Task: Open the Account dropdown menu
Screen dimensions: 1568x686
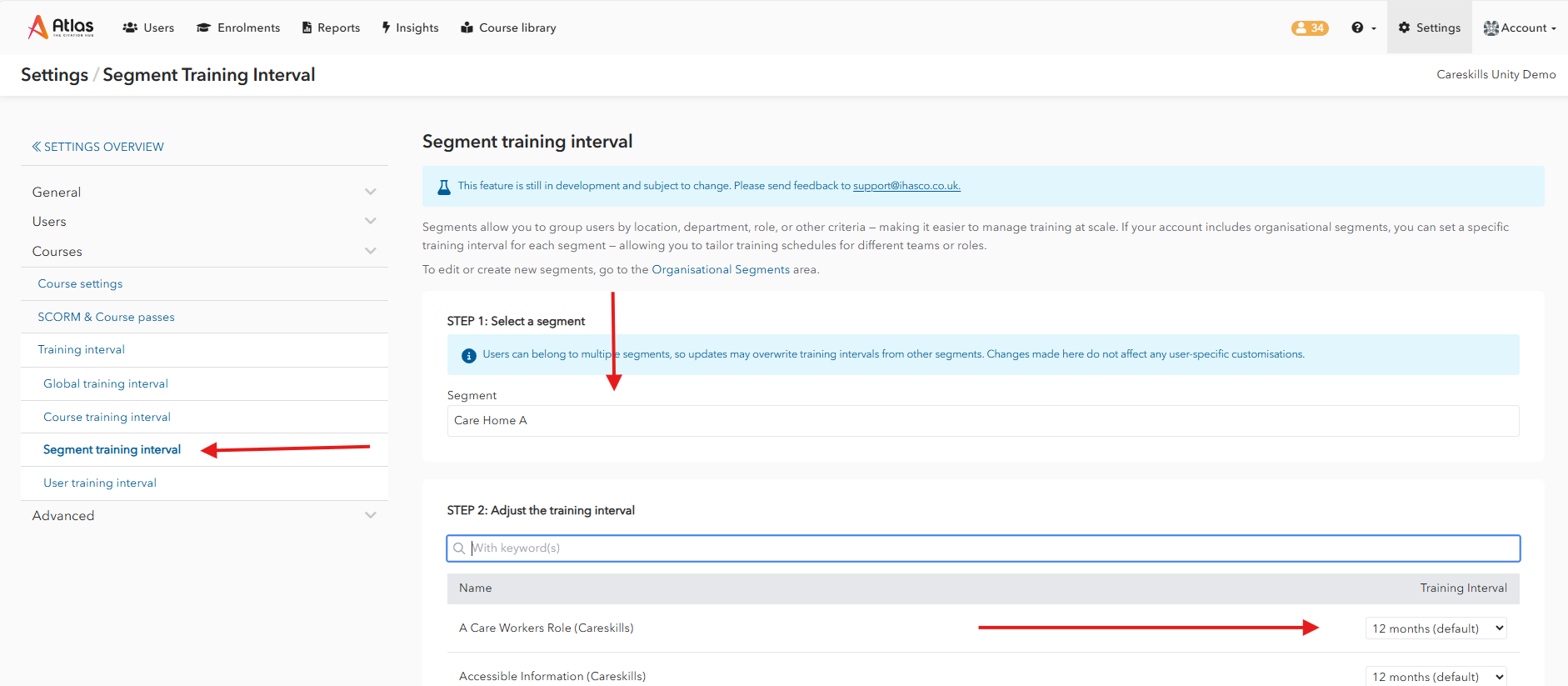Action: [x=1520, y=28]
